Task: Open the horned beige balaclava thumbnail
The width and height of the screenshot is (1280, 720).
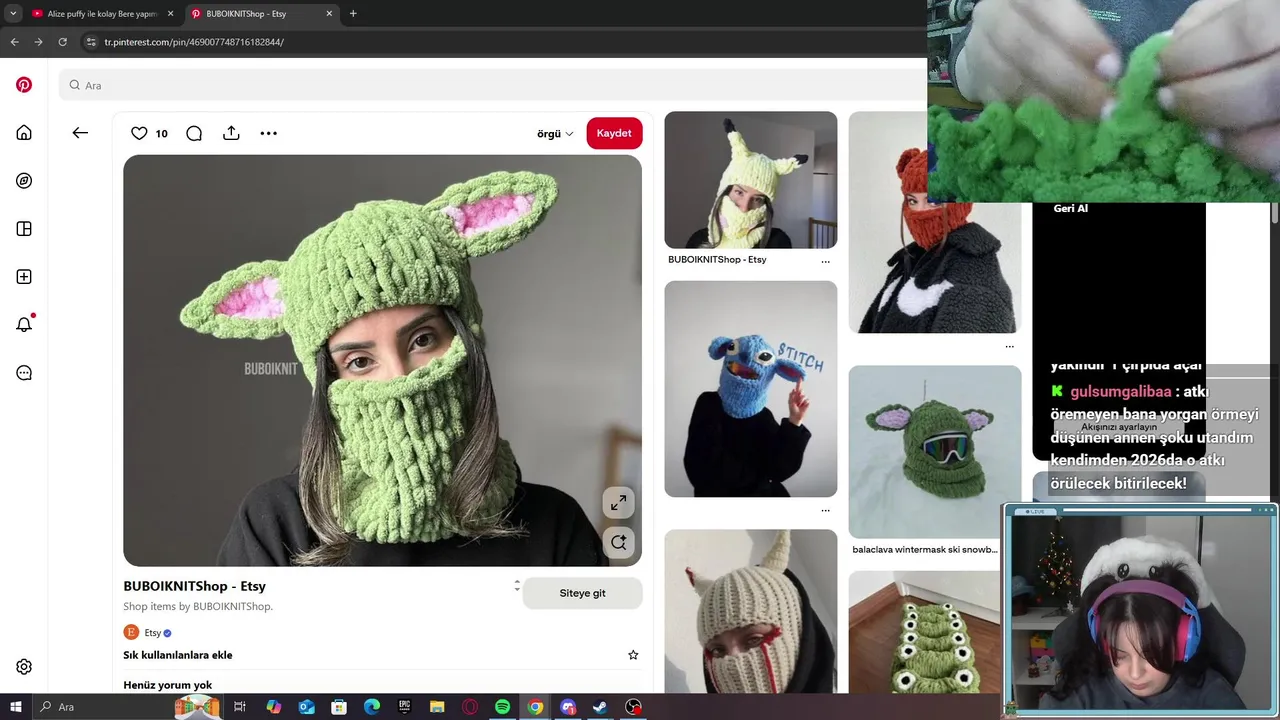Action: point(750,611)
